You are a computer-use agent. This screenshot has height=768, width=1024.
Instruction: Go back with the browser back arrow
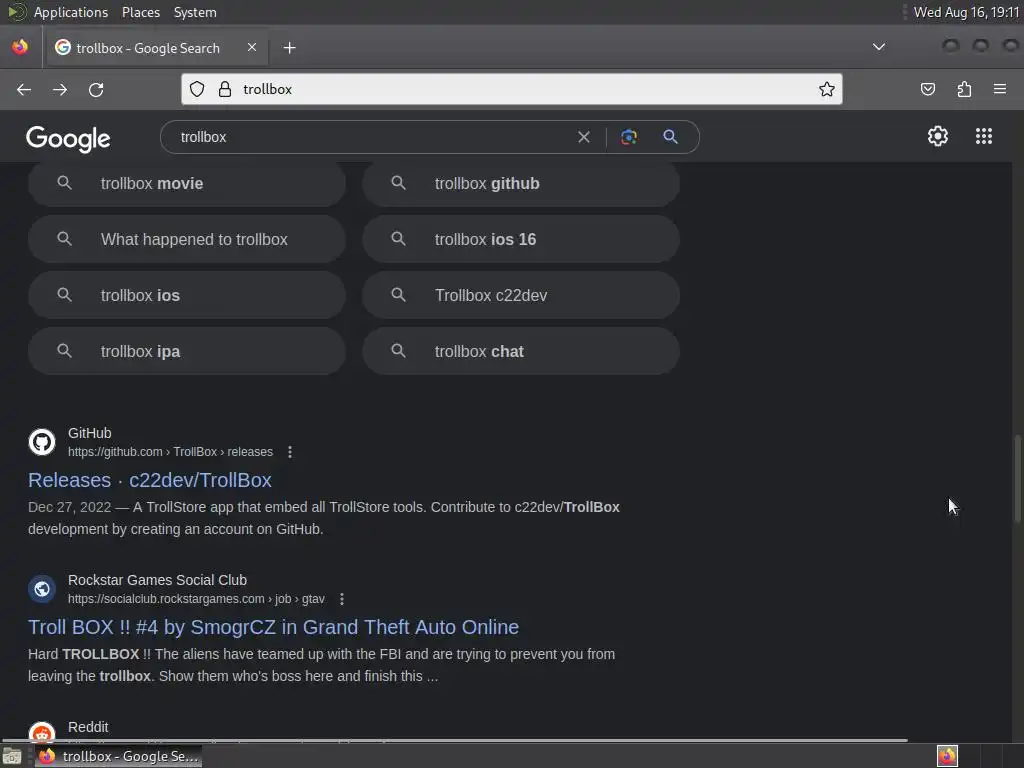coord(24,89)
